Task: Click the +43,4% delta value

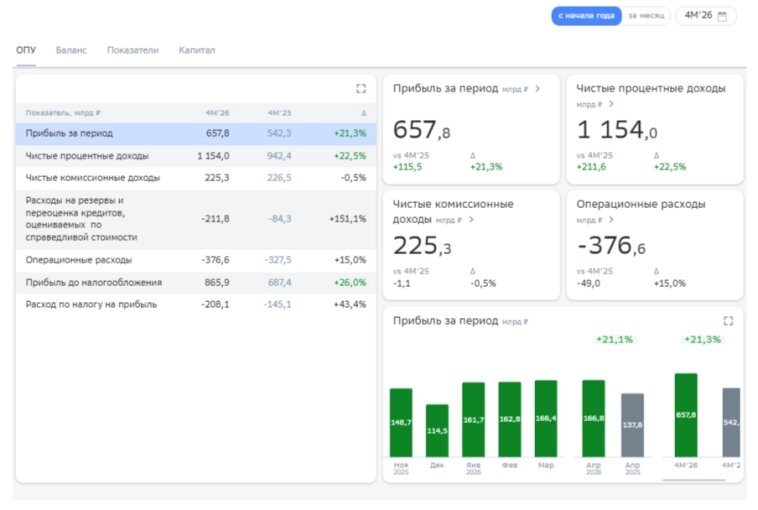Action: [x=350, y=305]
